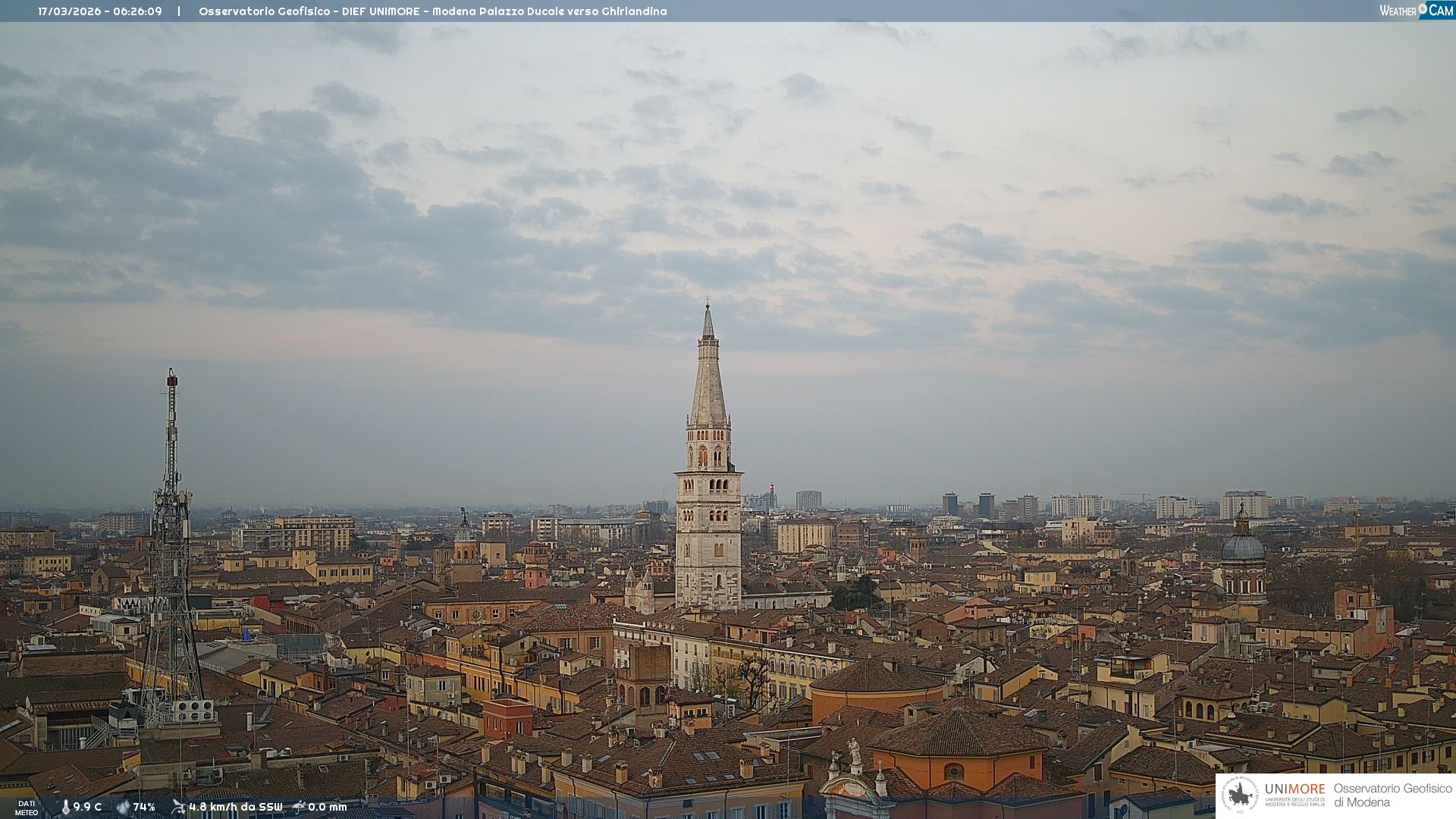Click the grey church dome on right

(1243, 546)
